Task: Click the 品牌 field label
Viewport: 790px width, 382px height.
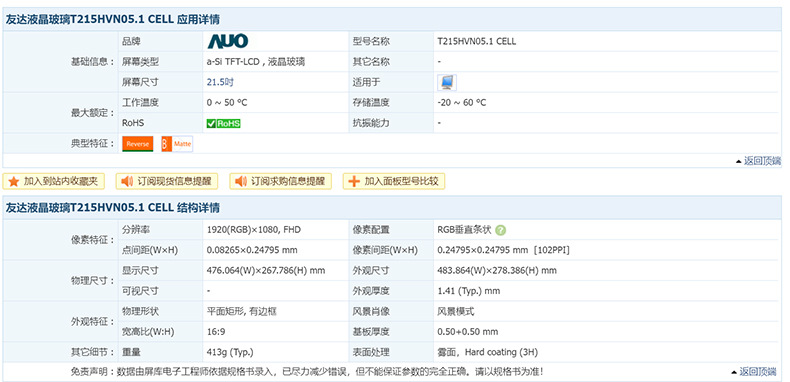Action: click(131, 41)
